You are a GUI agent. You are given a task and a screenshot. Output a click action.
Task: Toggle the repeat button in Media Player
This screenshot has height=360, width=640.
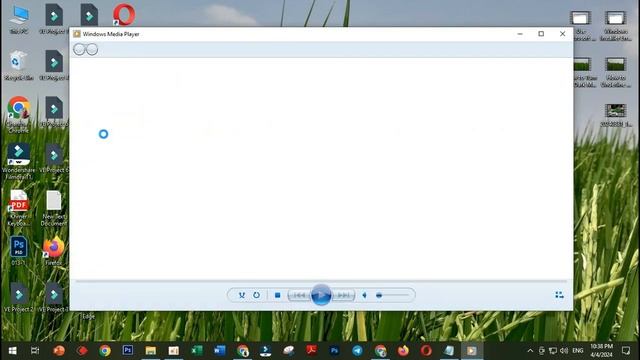(256, 295)
